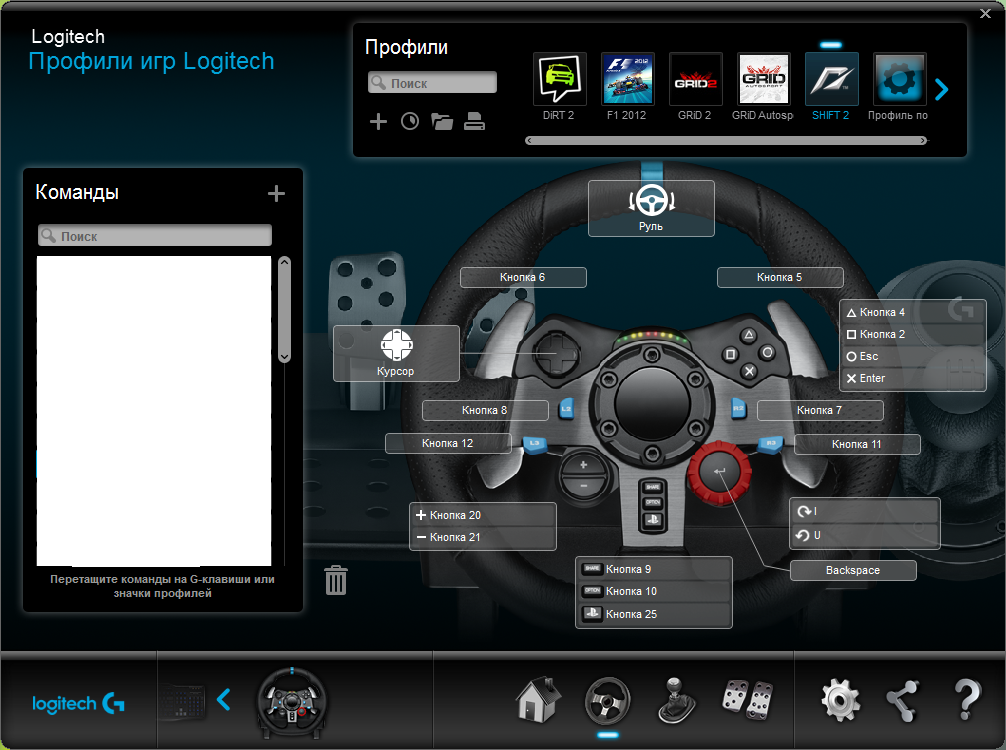The height and width of the screenshot is (750, 1006).
Task: Select the triangle Кнопка 4 entry
Action: pos(912,312)
